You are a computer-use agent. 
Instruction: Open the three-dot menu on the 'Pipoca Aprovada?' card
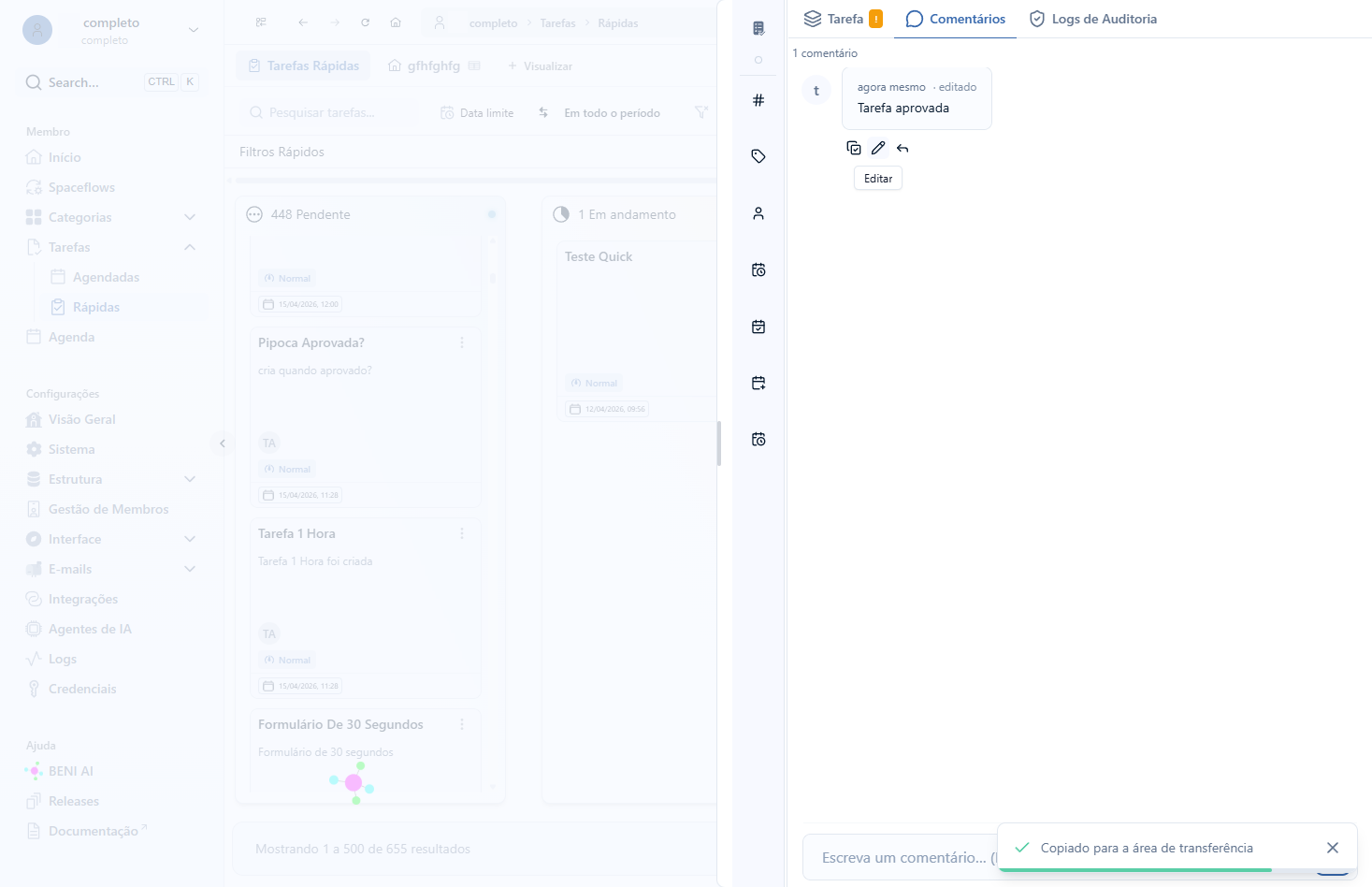tap(462, 342)
